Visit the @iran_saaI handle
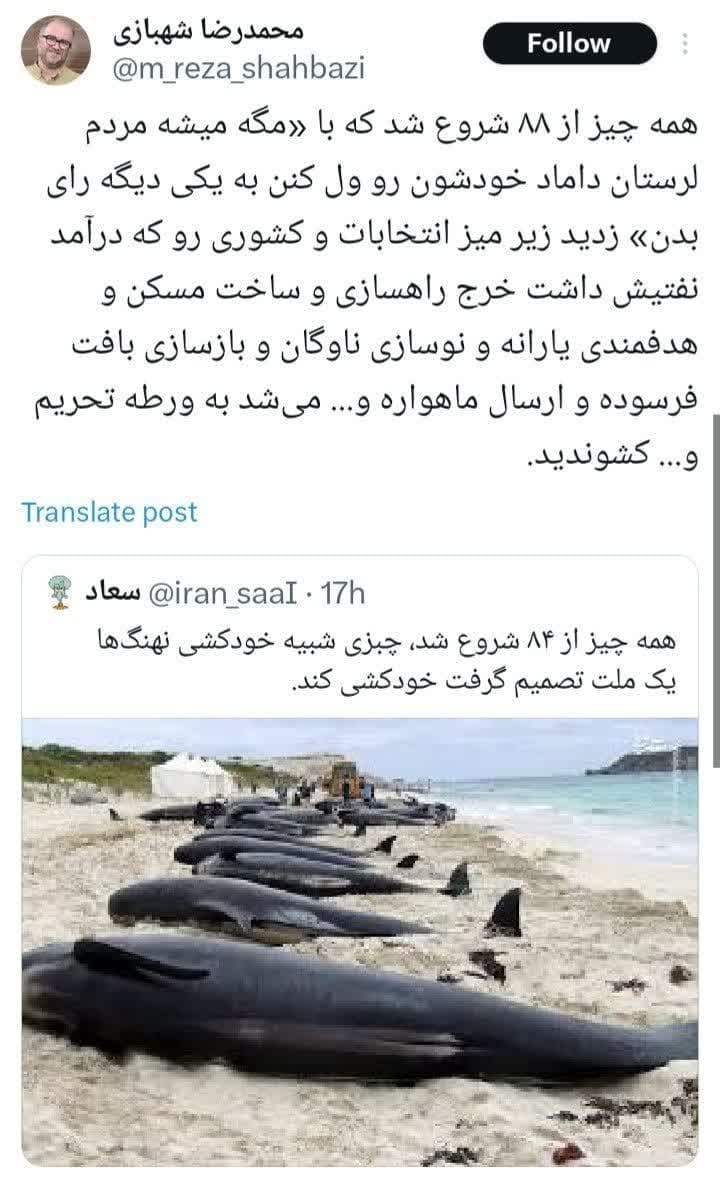Image resolution: width=720 pixels, height=1183 pixels. (x=223, y=594)
